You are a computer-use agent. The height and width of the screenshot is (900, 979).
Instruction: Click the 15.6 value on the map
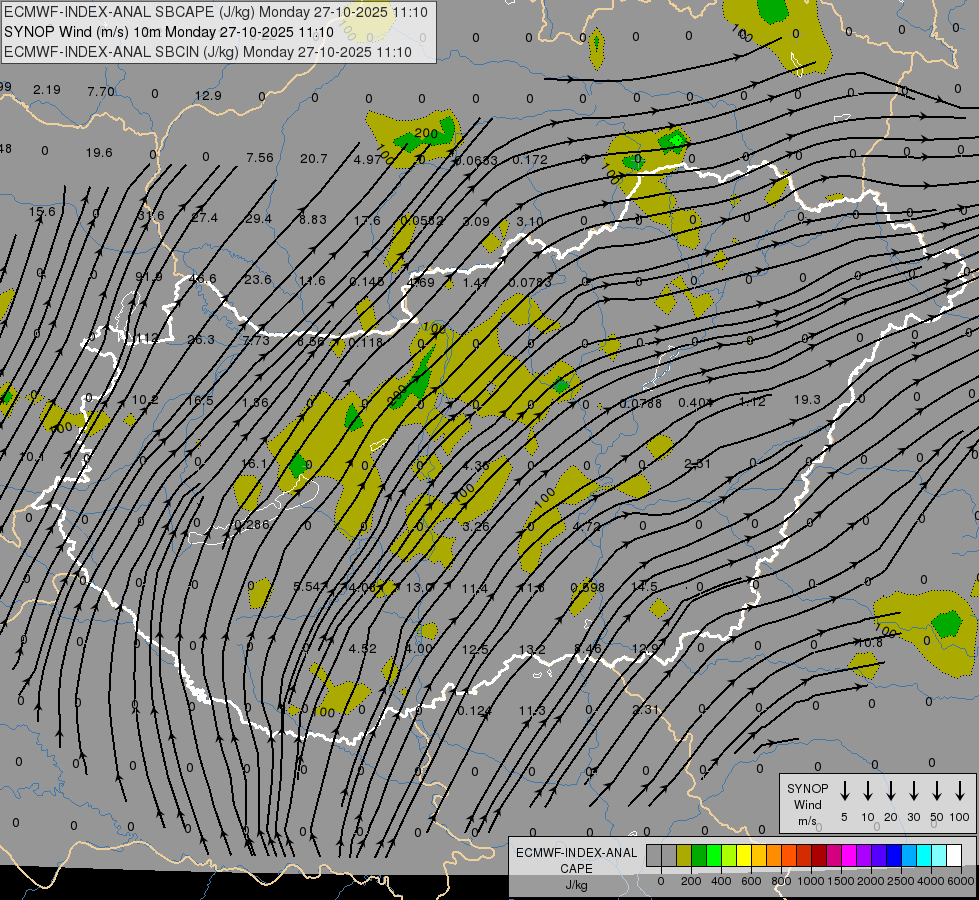point(42,212)
